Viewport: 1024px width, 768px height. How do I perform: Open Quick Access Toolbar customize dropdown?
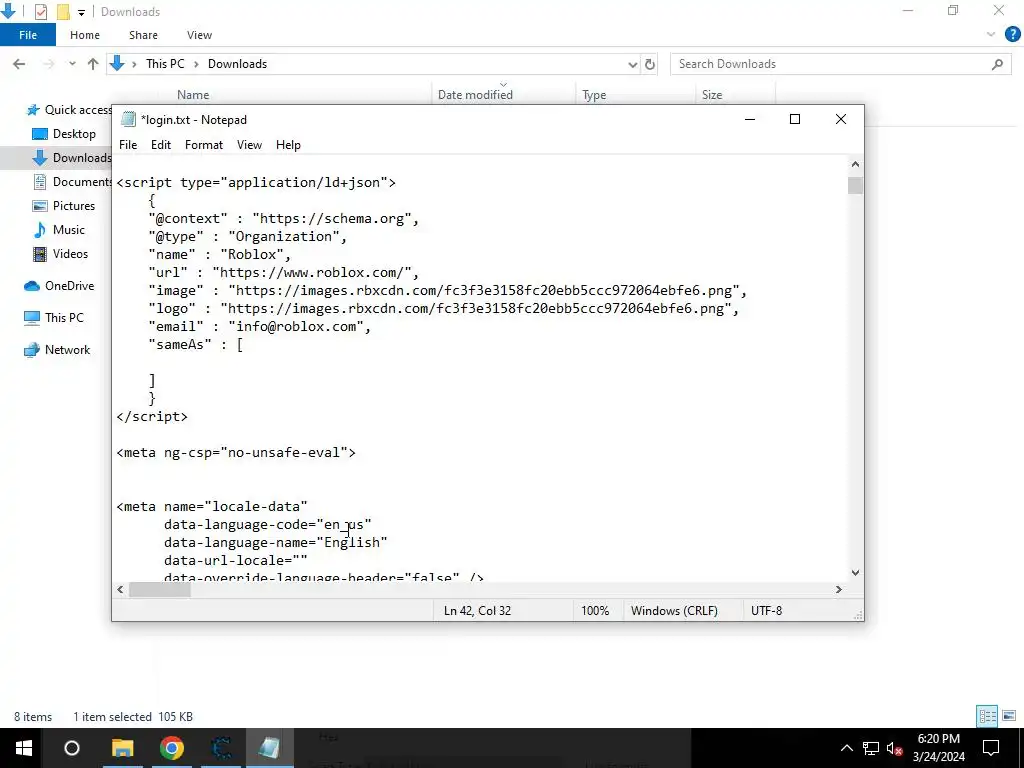click(x=81, y=12)
